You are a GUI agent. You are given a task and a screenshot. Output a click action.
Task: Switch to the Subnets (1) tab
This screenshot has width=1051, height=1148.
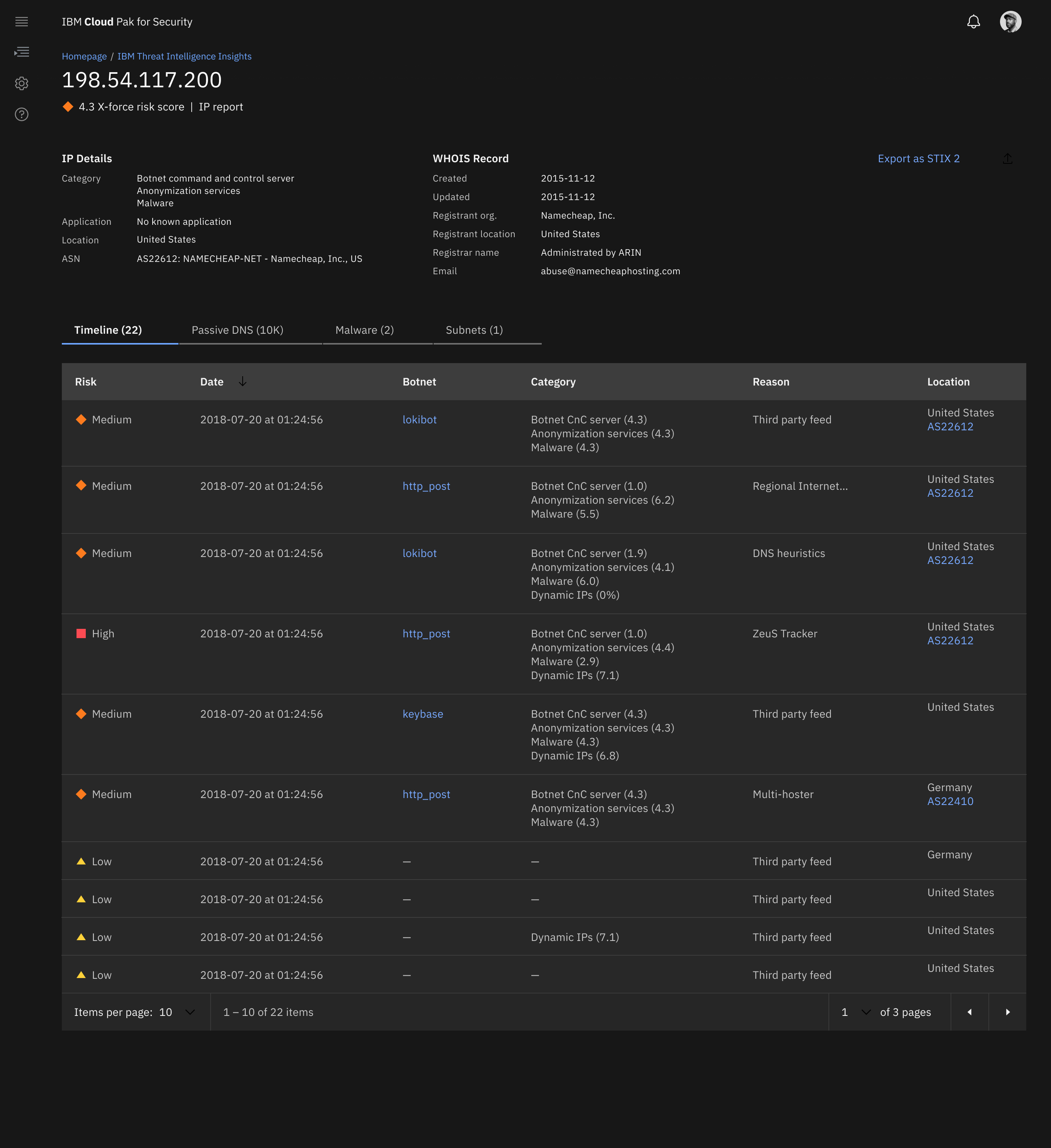[487, 330]
